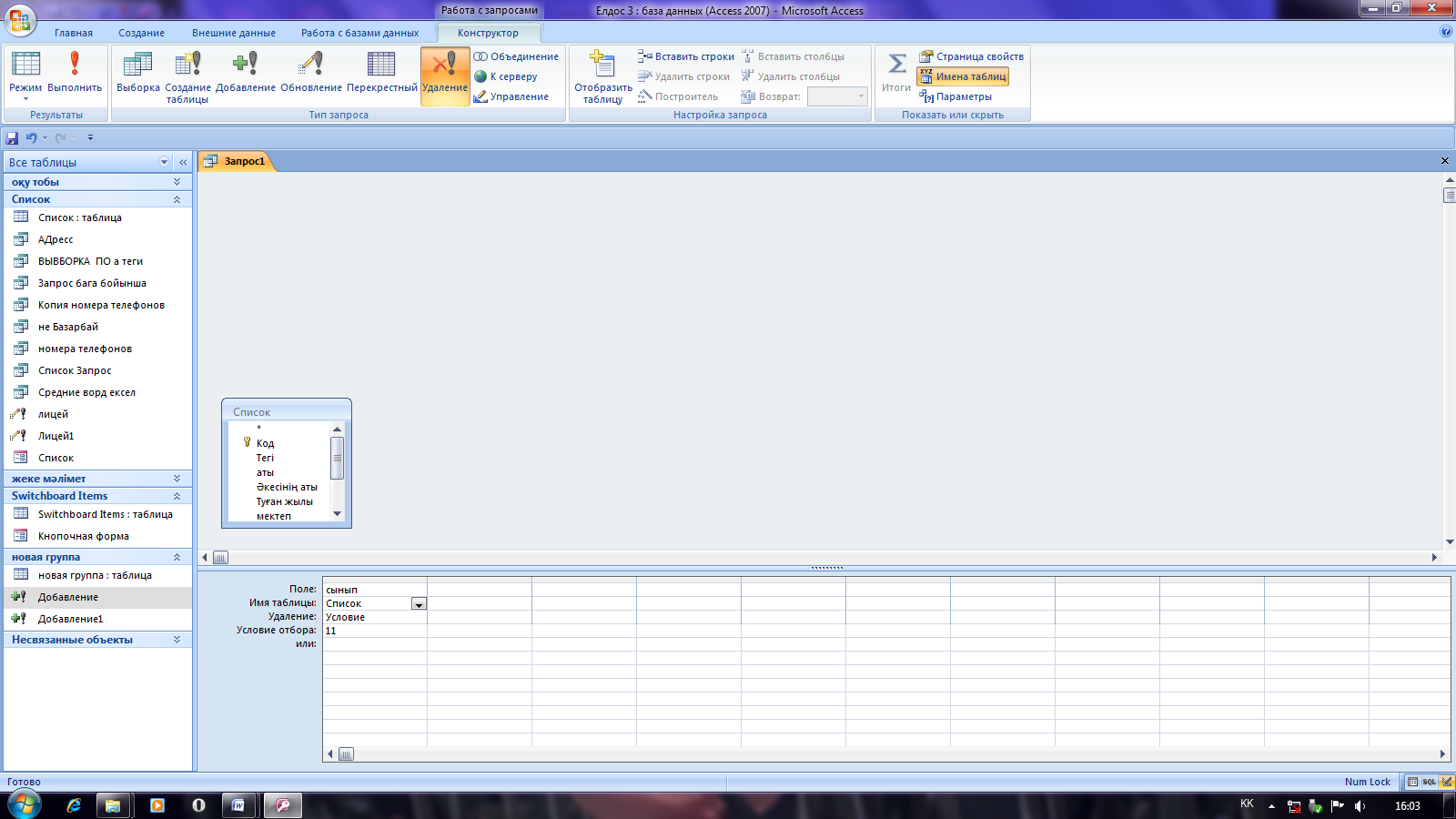Select АДресс query item
Screen dimensions: 1456x819
coord(98,239)
